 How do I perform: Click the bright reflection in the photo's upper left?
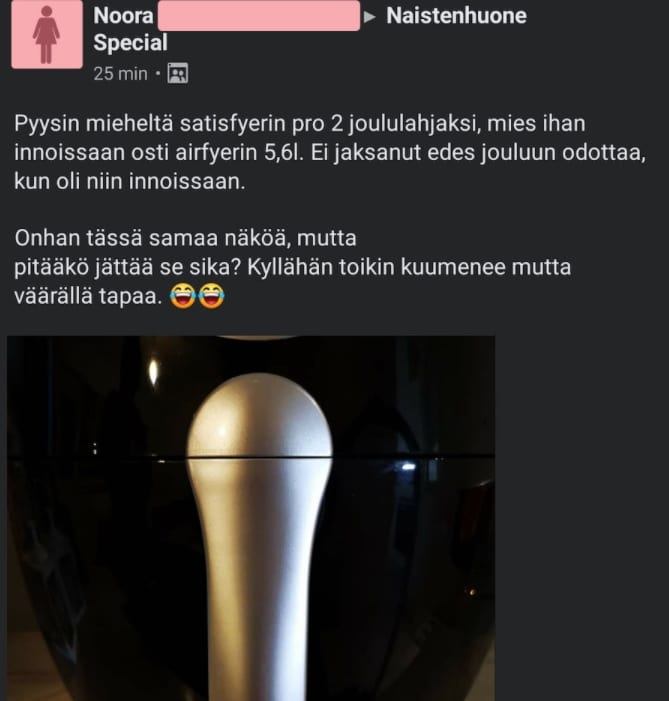(153, 372)
